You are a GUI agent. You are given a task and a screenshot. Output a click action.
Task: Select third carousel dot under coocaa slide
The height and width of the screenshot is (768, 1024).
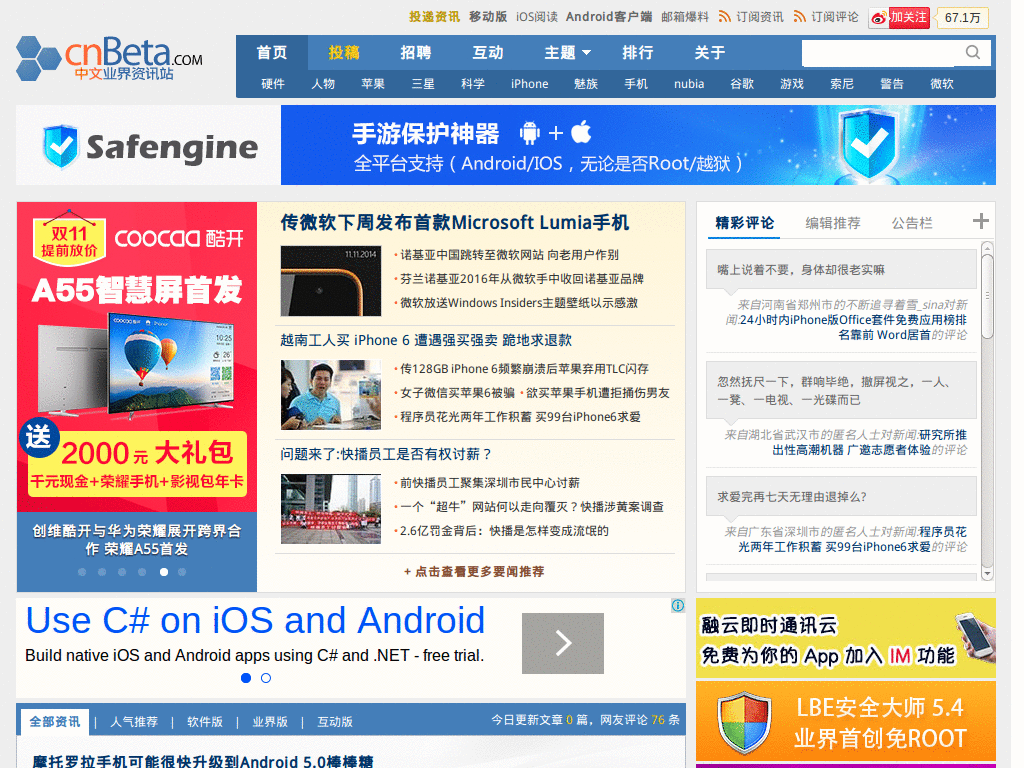(x=122, y=572)
